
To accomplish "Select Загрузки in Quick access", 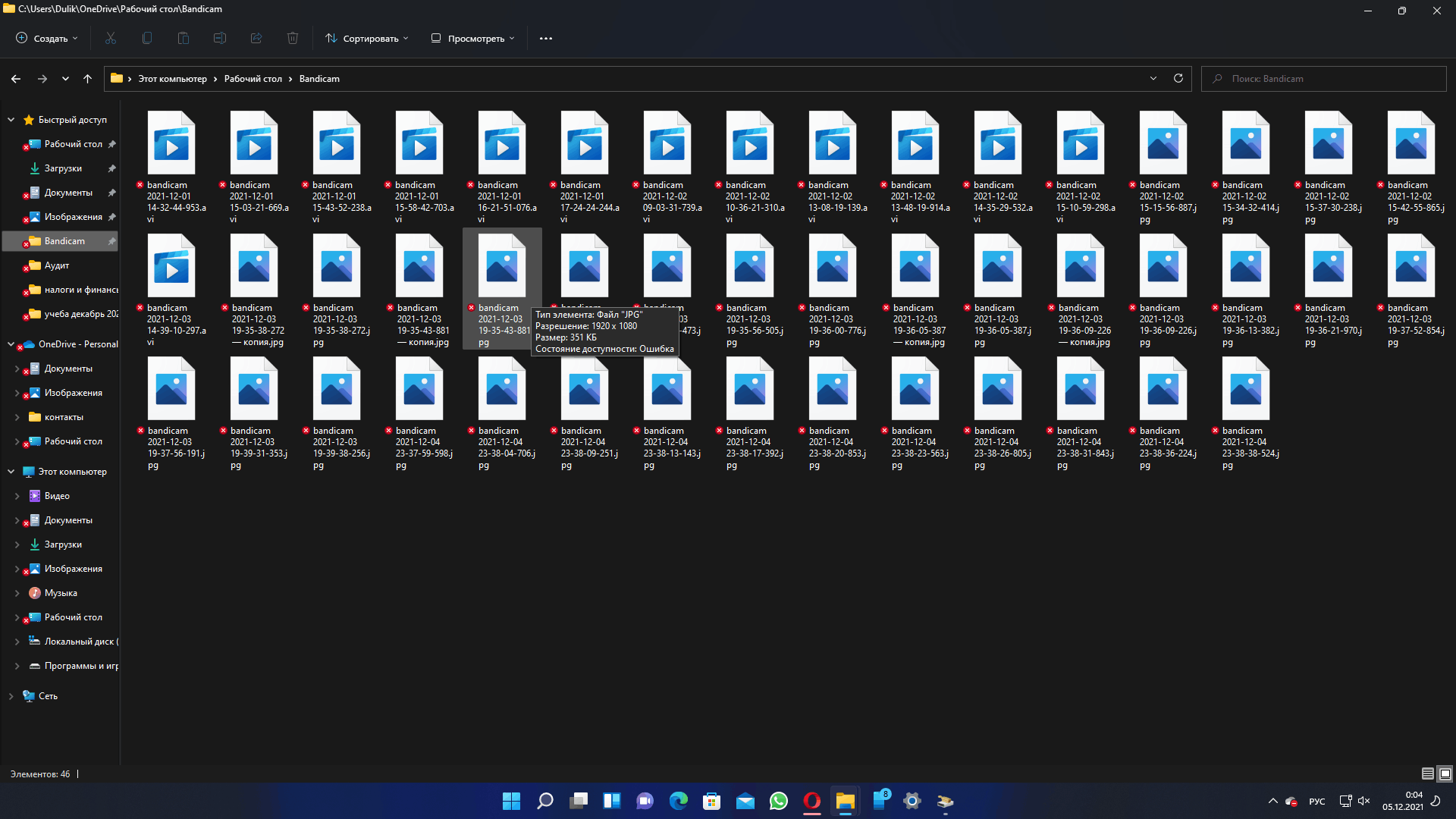I will coord(63,168).
